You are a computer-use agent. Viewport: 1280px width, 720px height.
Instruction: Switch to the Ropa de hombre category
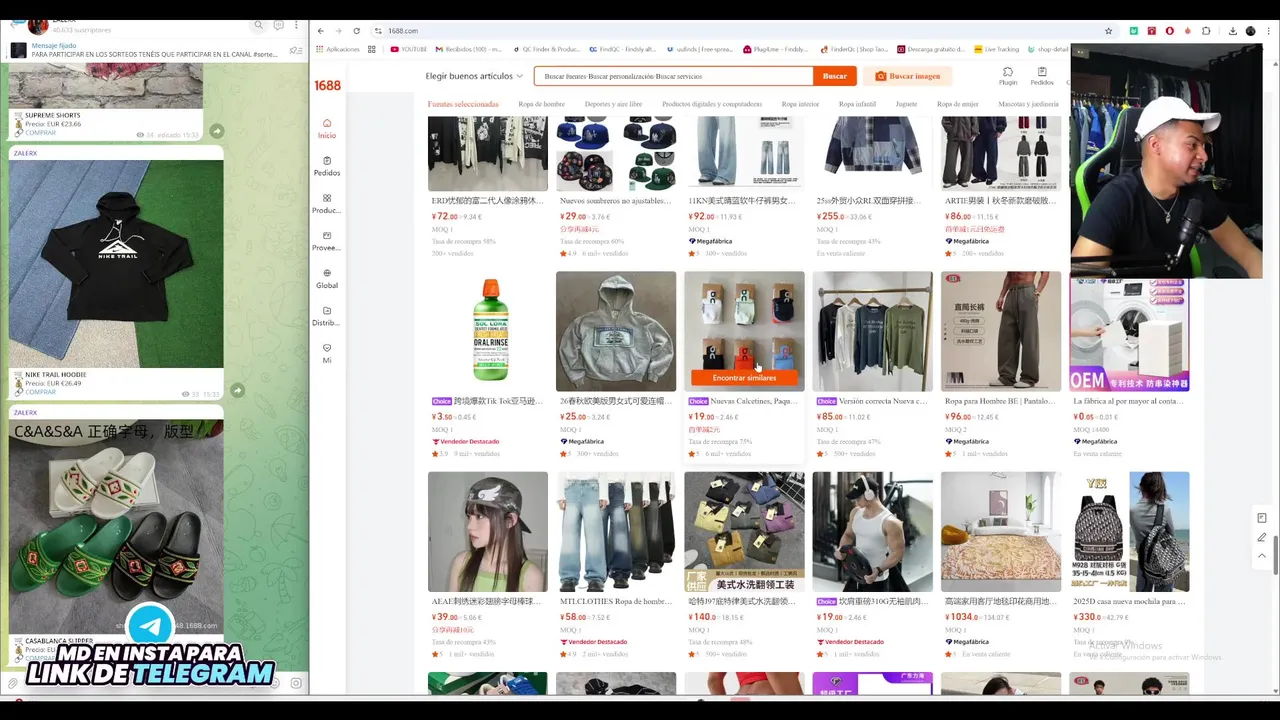pyautogui.click(x=541, y=104)
